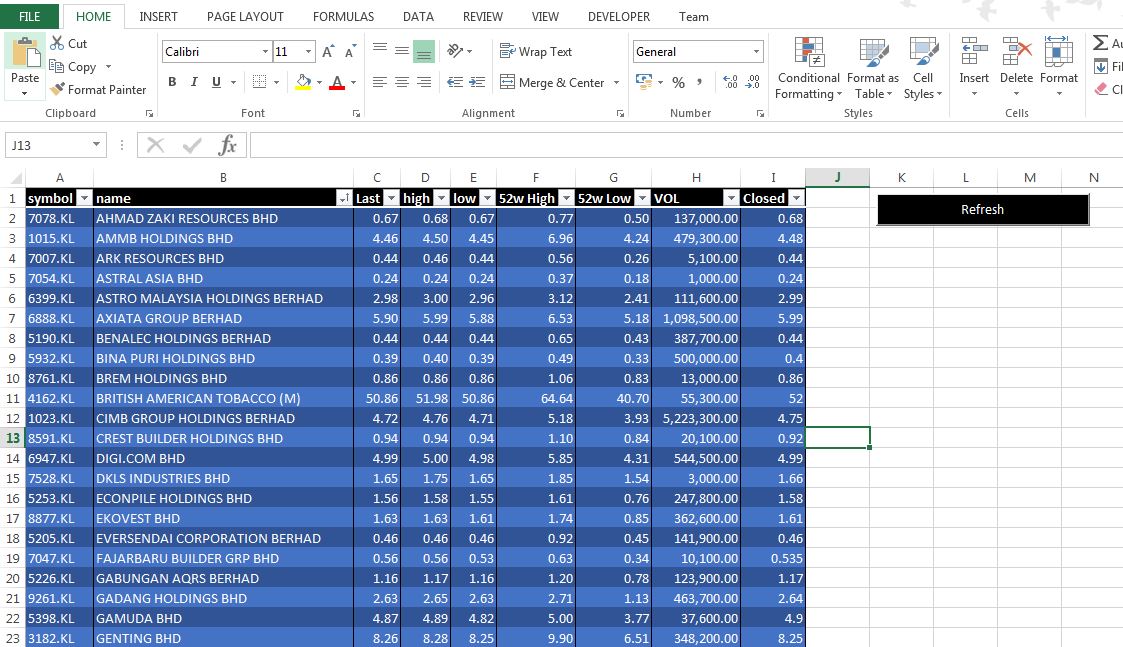Click the formula bar input

686,145
